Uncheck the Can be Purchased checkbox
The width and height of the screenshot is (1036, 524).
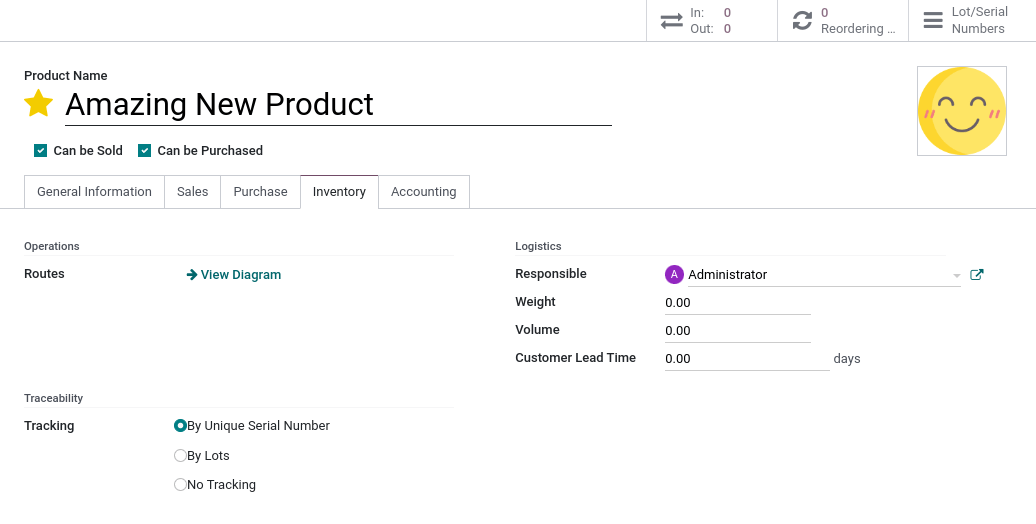click(x=145, y=151)
